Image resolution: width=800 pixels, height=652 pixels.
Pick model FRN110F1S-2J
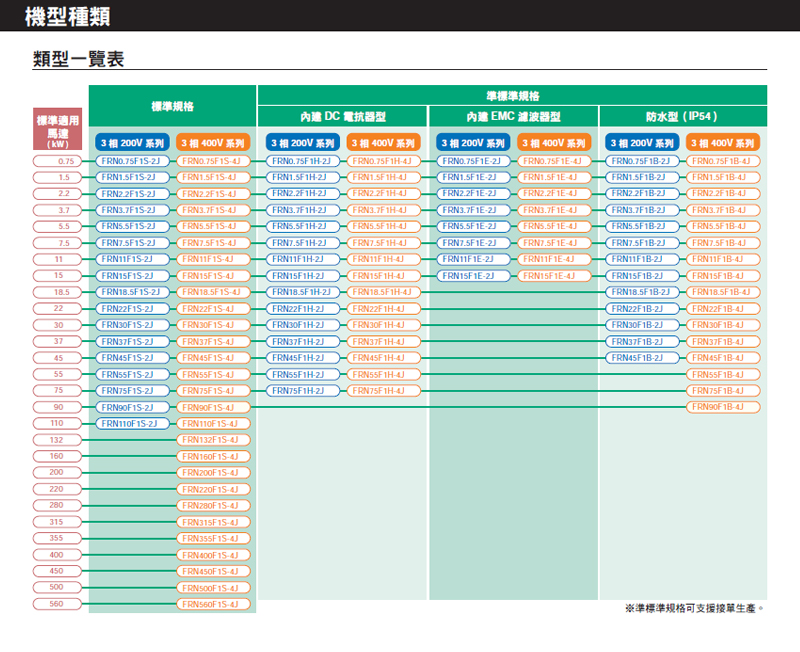[x=130, y=424]
